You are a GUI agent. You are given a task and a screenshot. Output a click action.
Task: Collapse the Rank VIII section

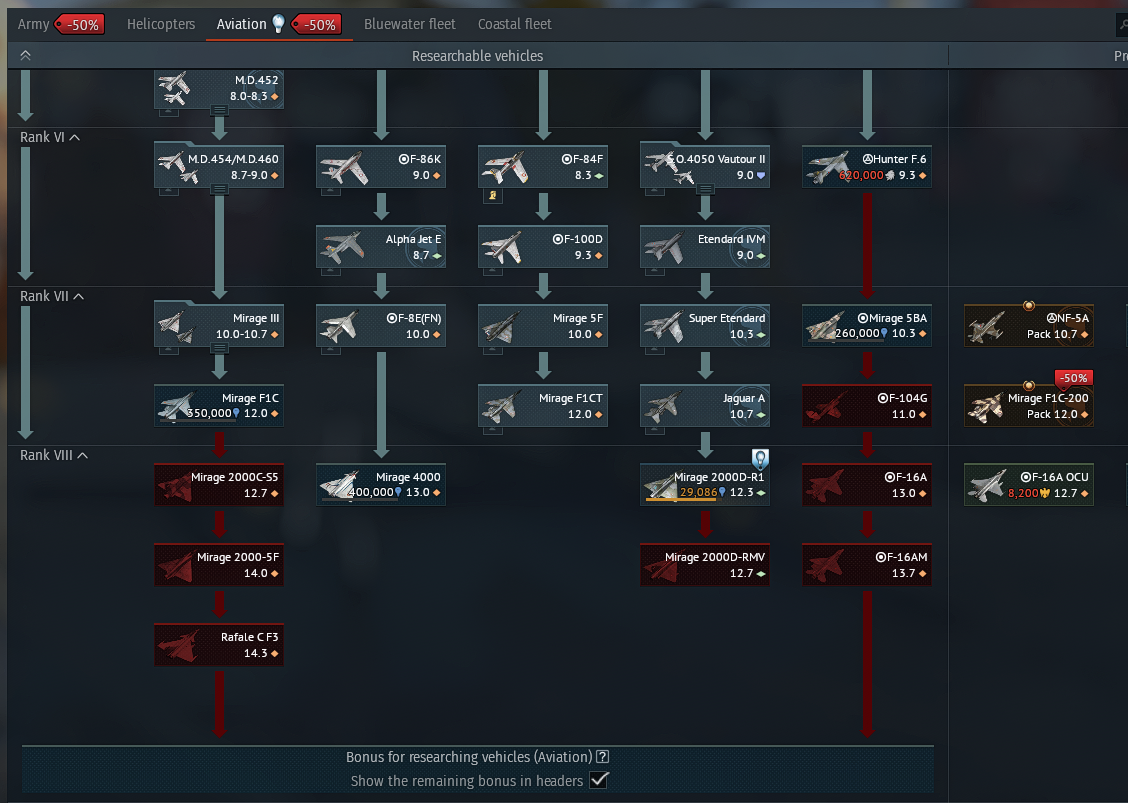(x=54, y=455)
